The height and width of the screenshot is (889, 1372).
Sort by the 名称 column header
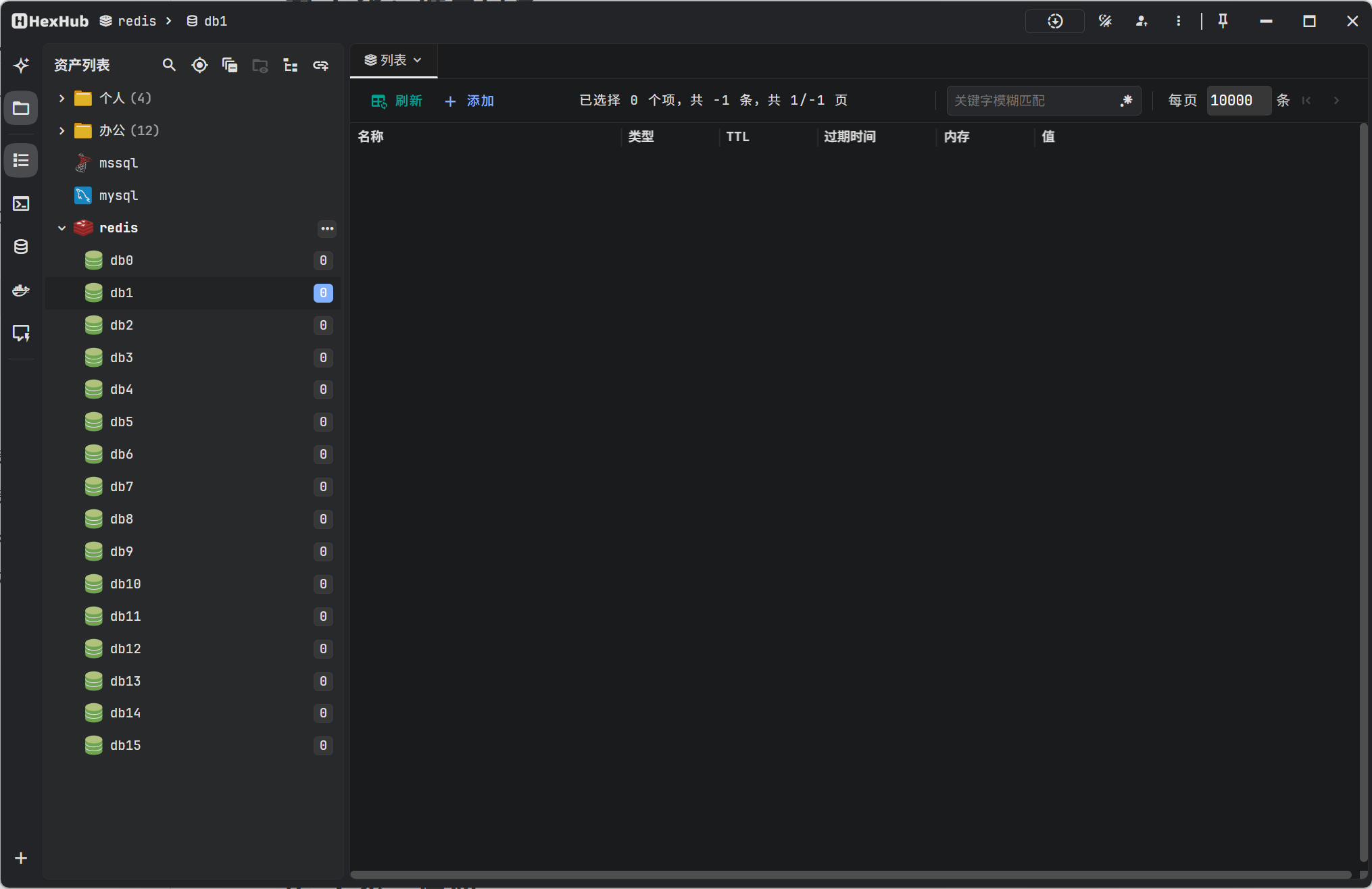(370, 136)
